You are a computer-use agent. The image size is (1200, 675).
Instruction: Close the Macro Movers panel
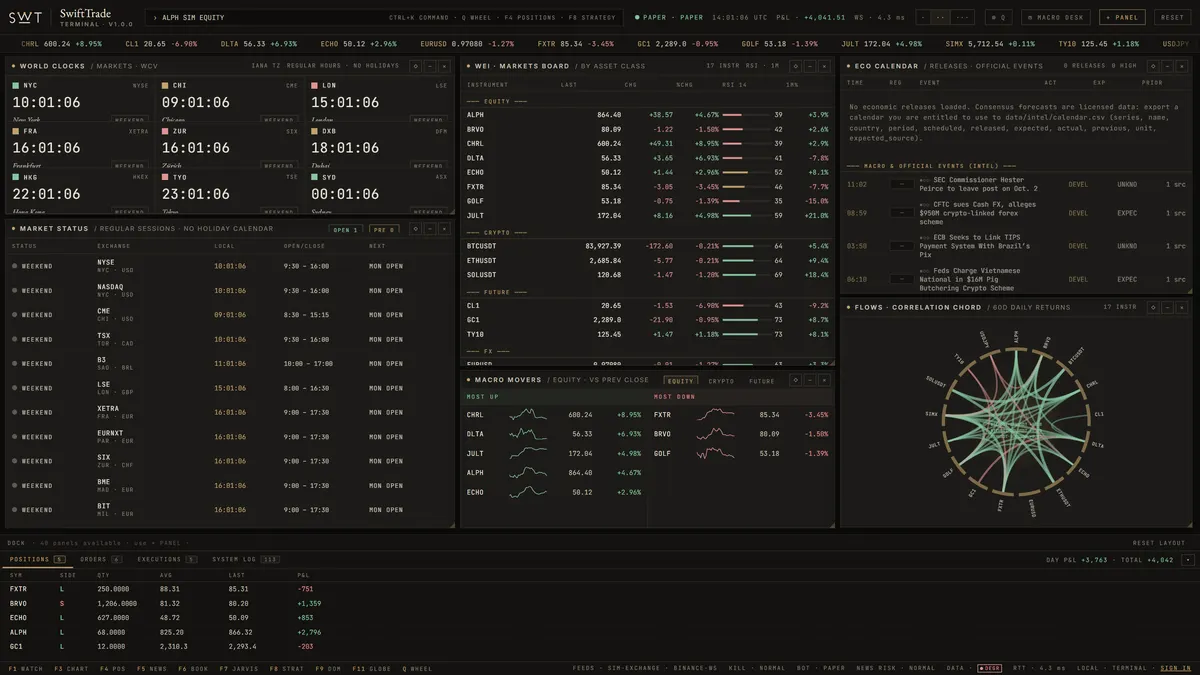pos(825,380)
